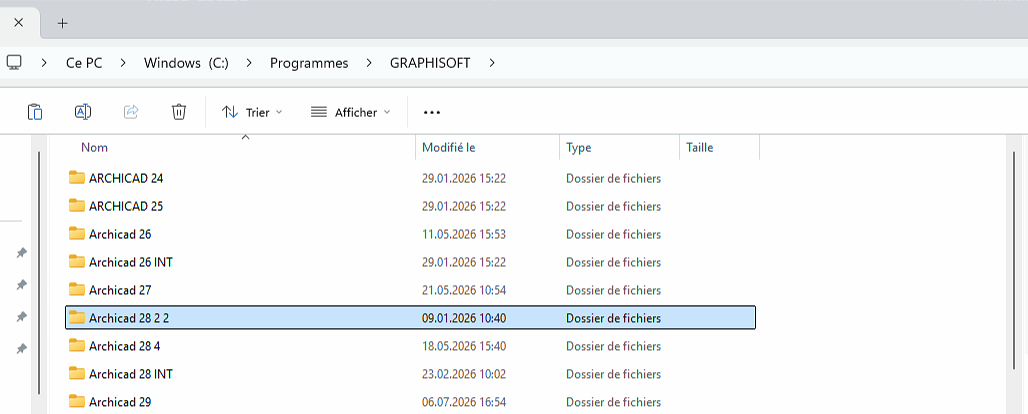Add a new Explorer tab

[x=62, y=24]
